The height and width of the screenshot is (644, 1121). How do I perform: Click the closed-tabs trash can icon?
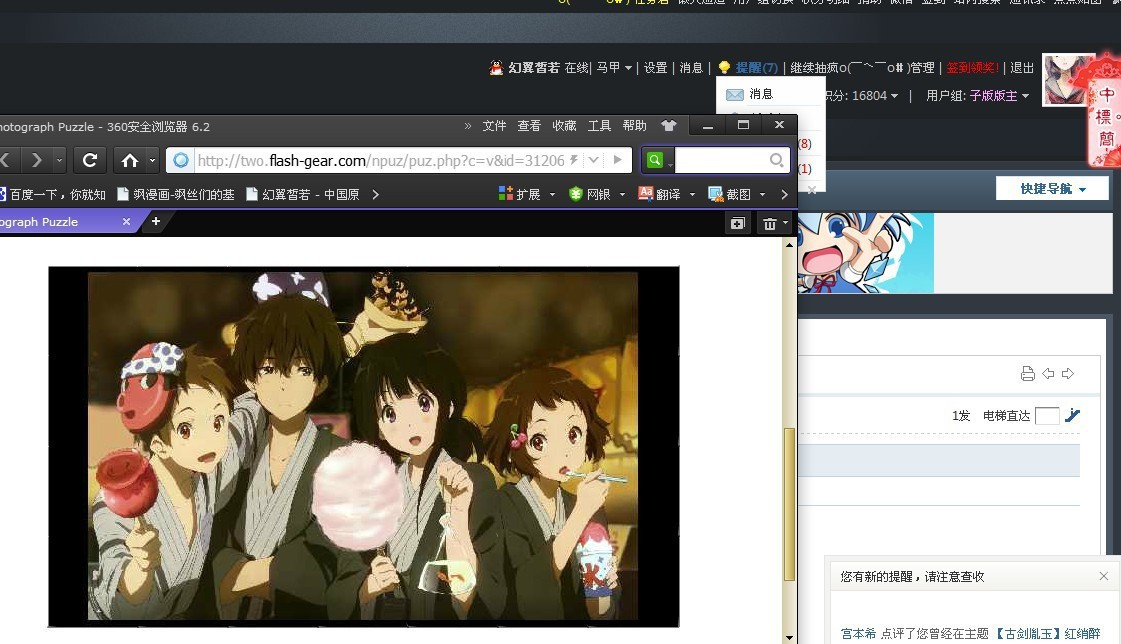point(769,223)
